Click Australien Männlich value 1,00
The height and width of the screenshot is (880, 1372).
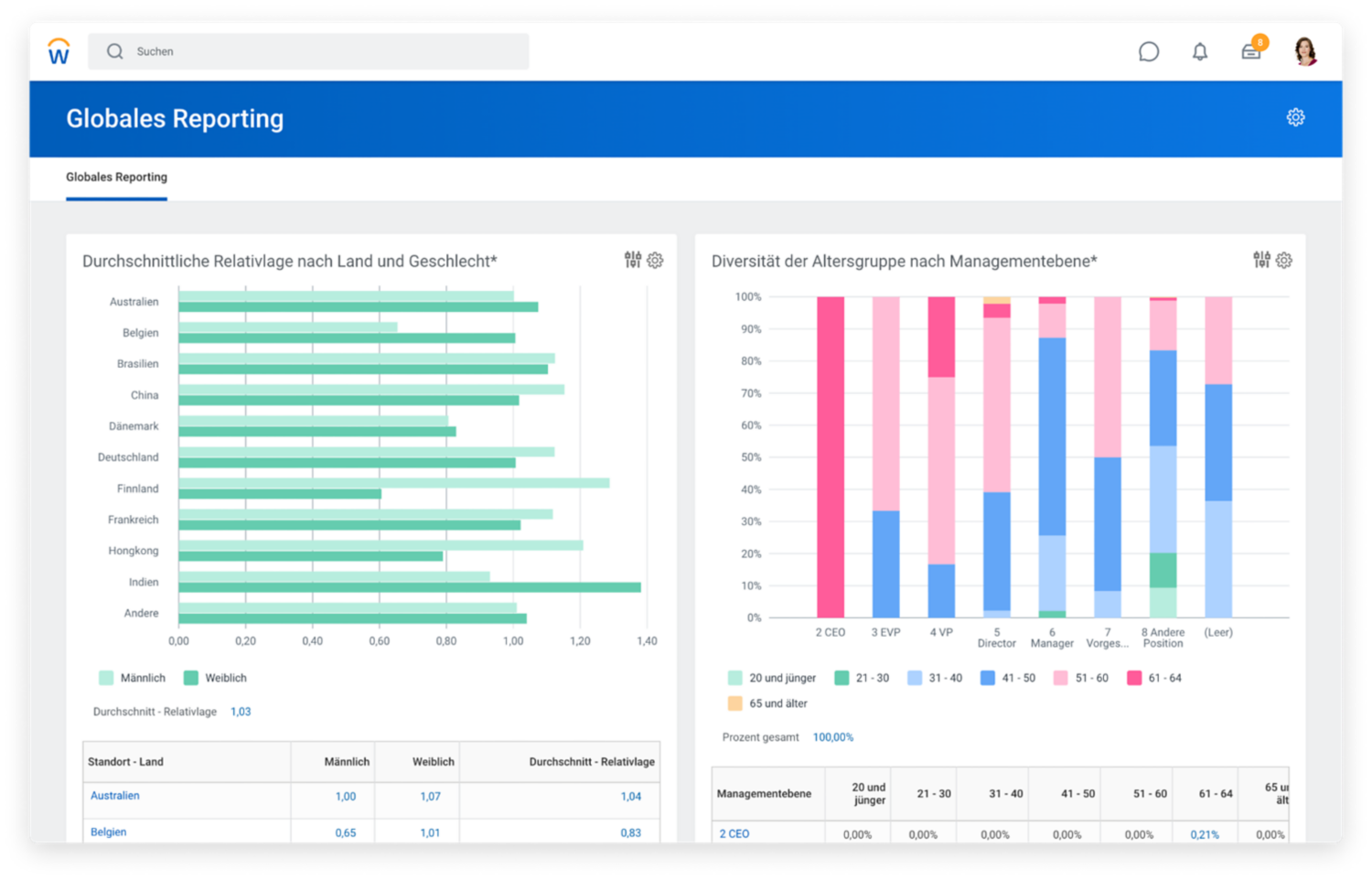coord(346,797)
